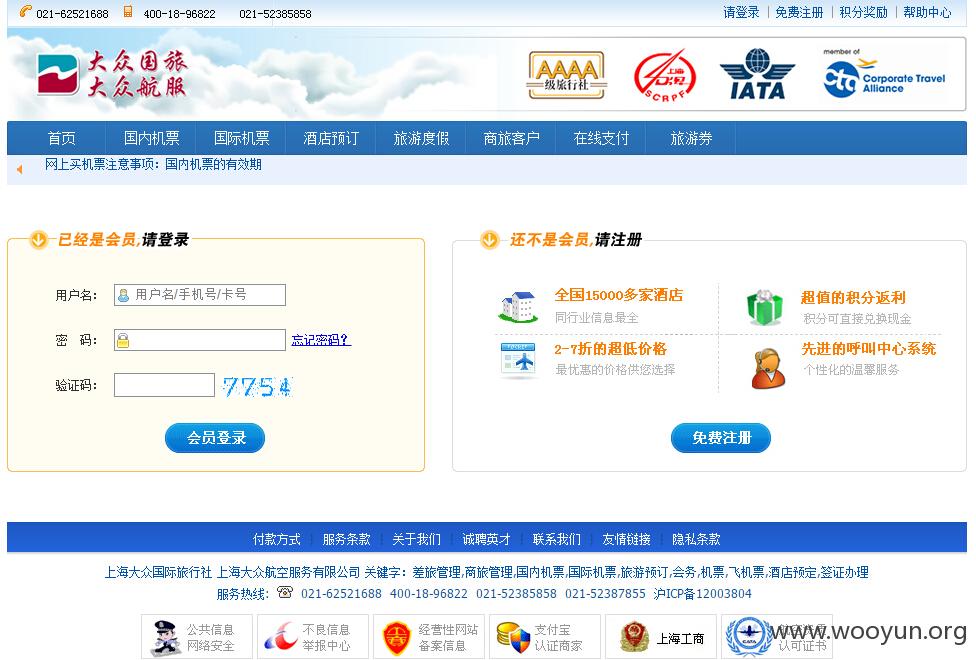Click the 联系我们 footer link
Image resolution: width=976 pixels, height=660 pixels.
[556, 539]
